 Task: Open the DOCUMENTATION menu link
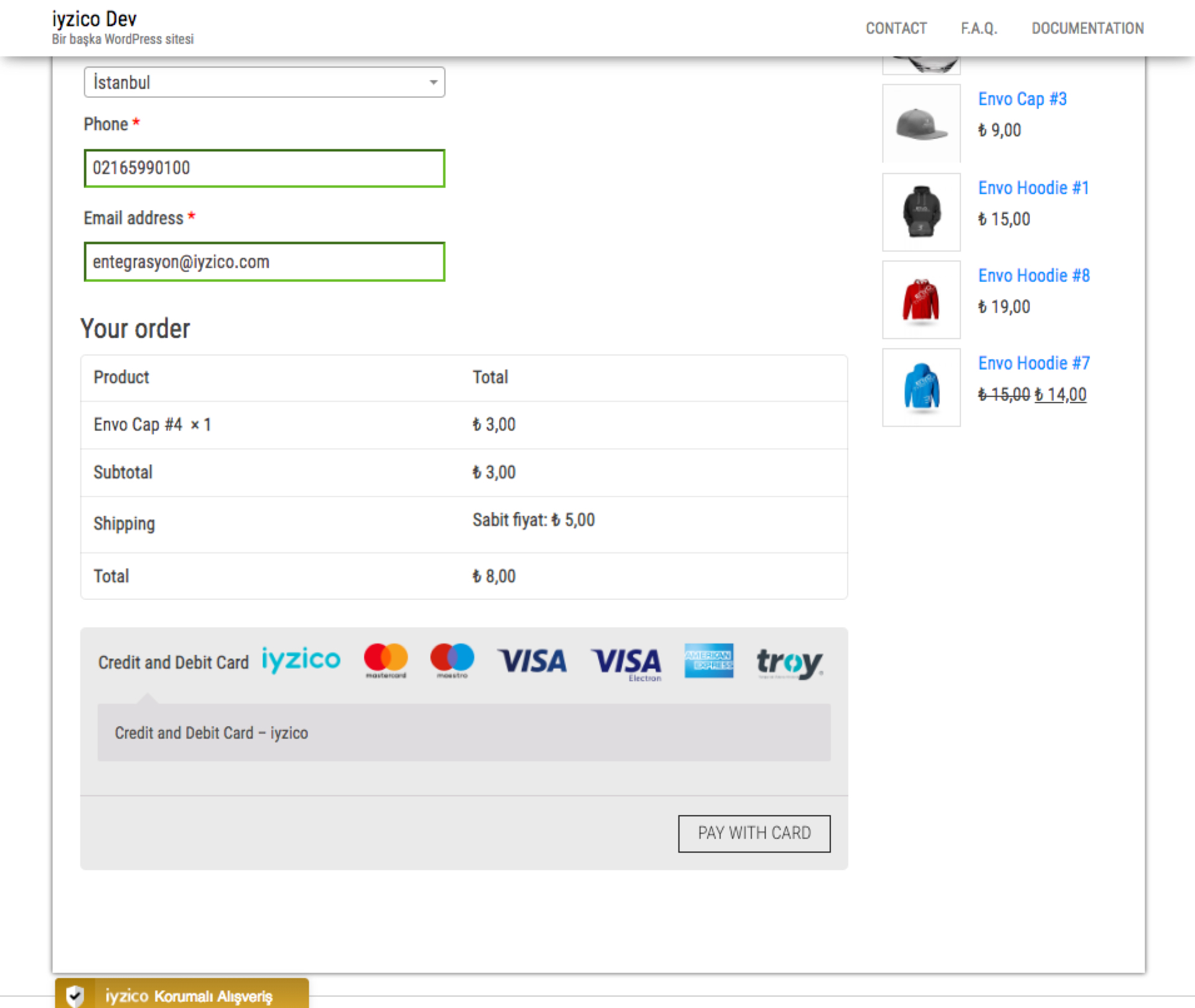point(1087,29)
